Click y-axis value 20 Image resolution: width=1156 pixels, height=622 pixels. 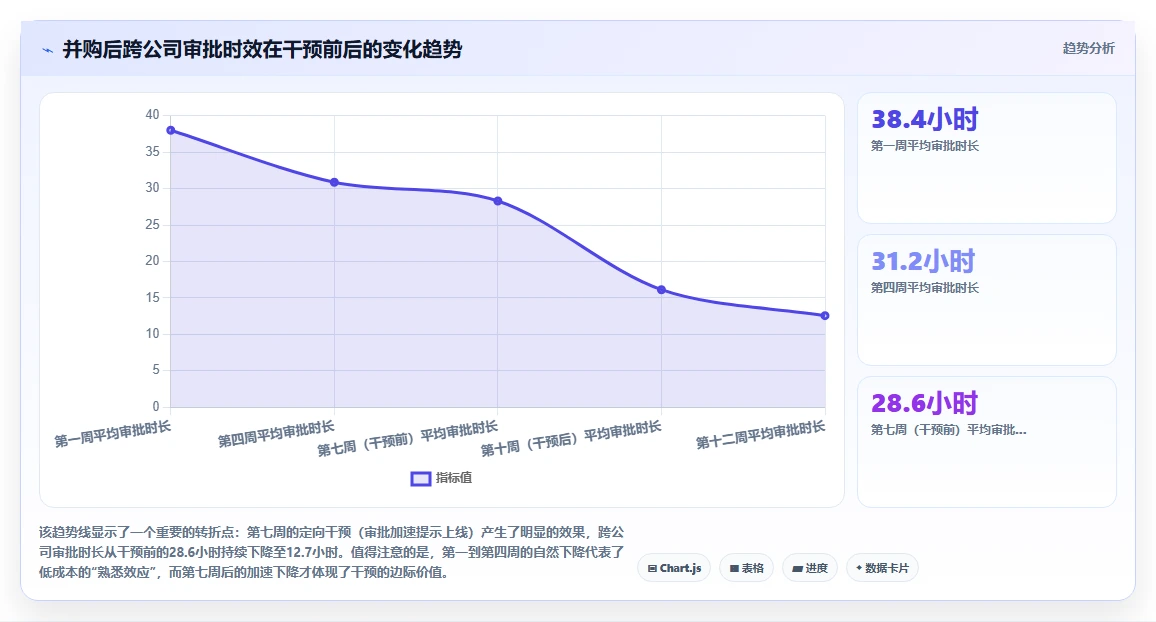152,260
